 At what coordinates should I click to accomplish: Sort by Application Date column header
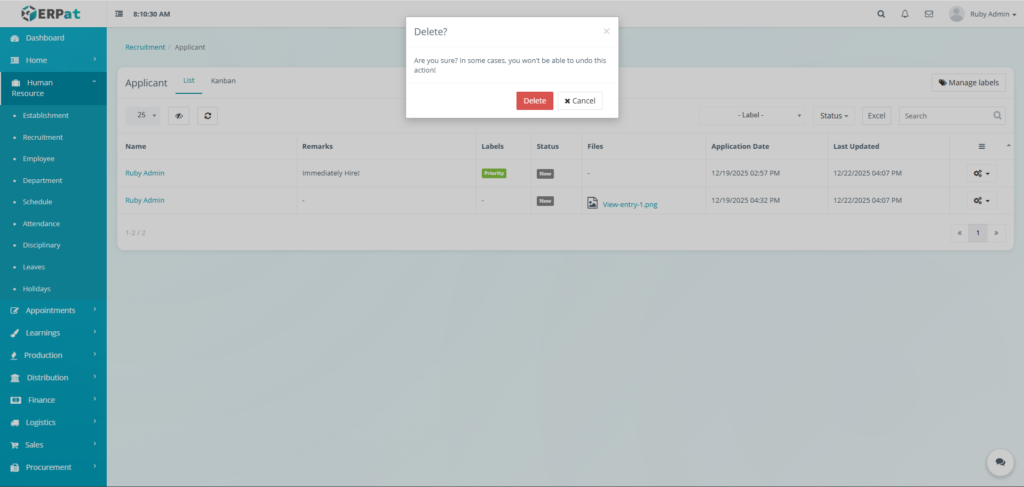coord(767,146)
